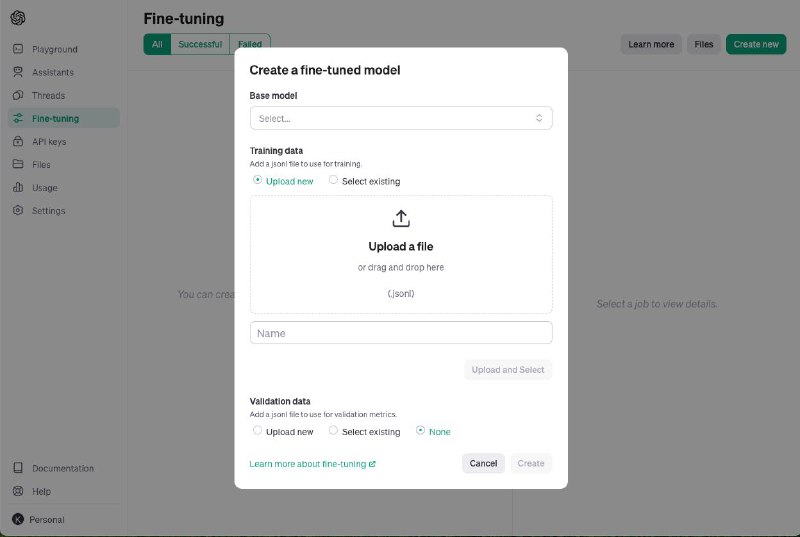Click the Base model label
Screen dimensions: 800x537
tap(273, 95)
